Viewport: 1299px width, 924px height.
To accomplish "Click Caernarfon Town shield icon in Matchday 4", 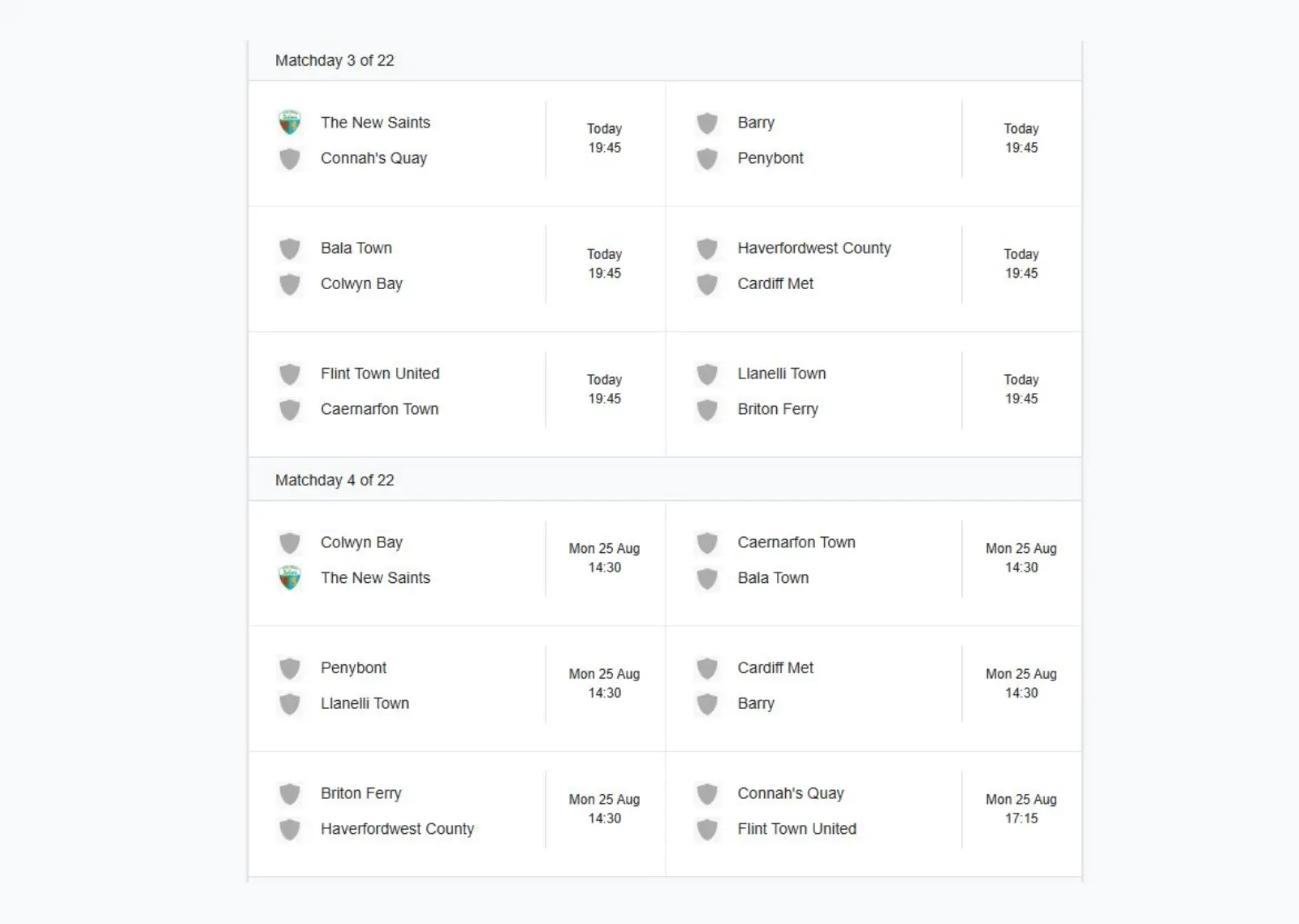I will 707,542.
